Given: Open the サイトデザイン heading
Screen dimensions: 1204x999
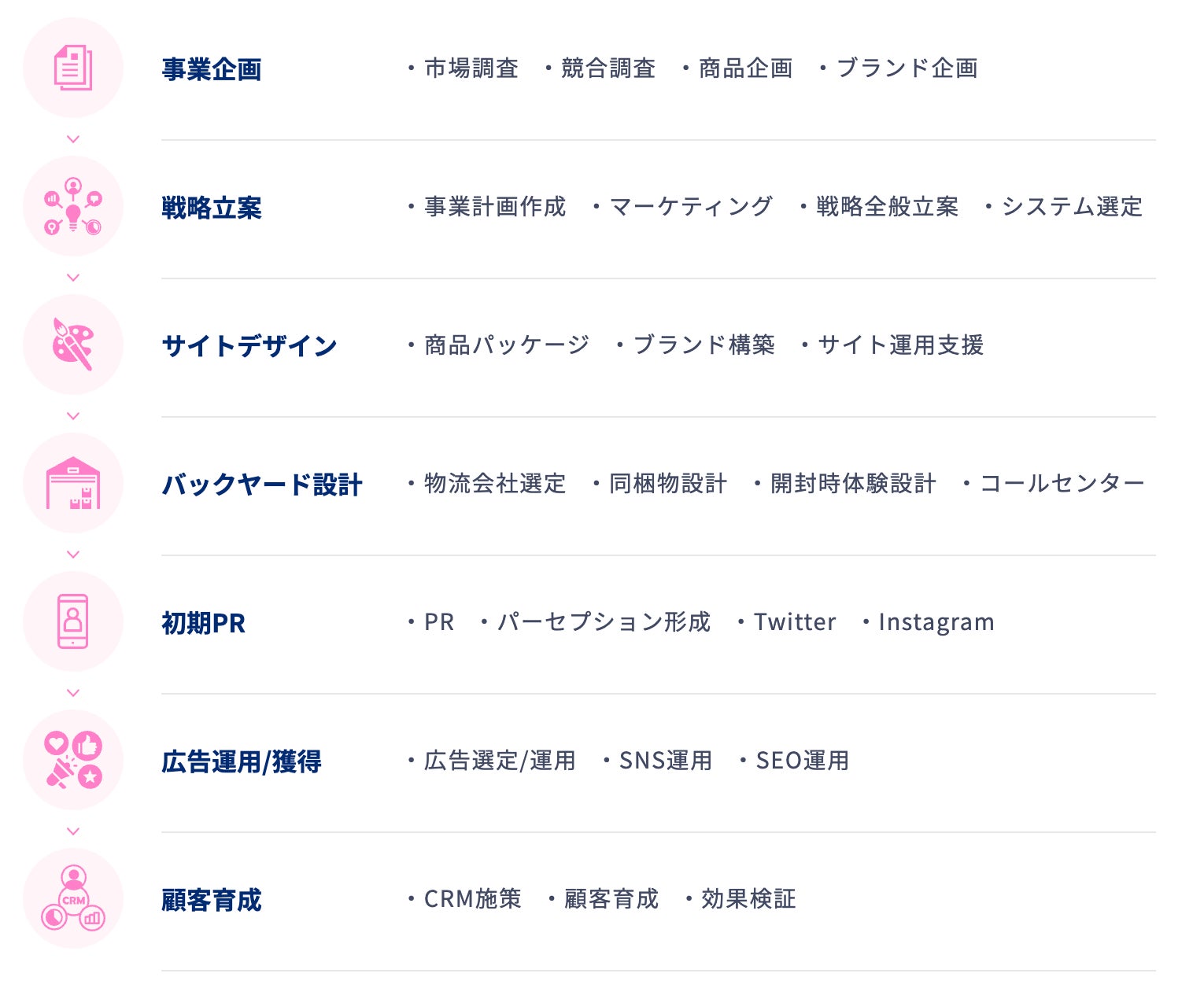Looking at the screenshot, I should point(249,346).
